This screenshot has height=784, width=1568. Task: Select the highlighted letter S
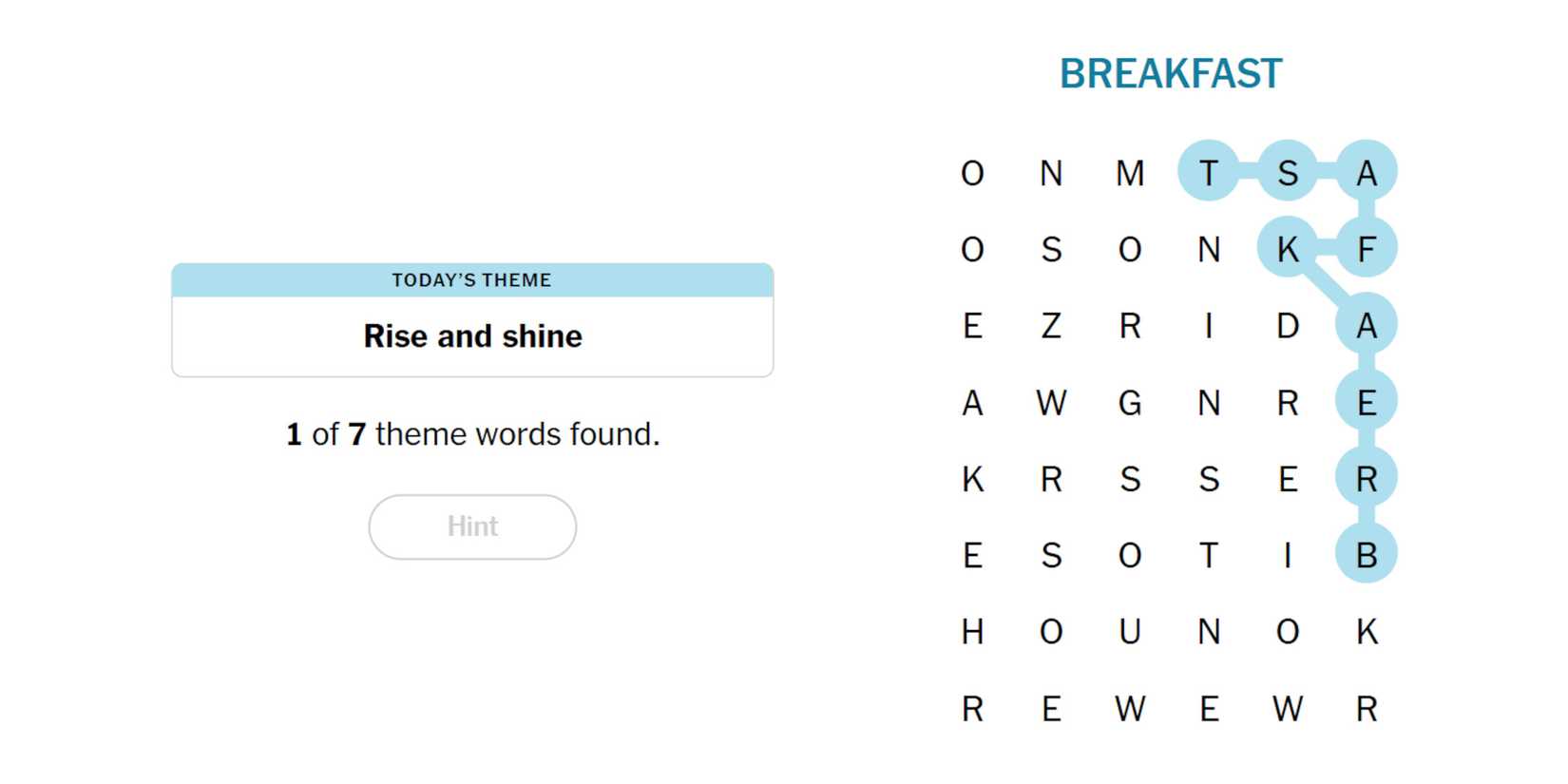point(1287,173)
